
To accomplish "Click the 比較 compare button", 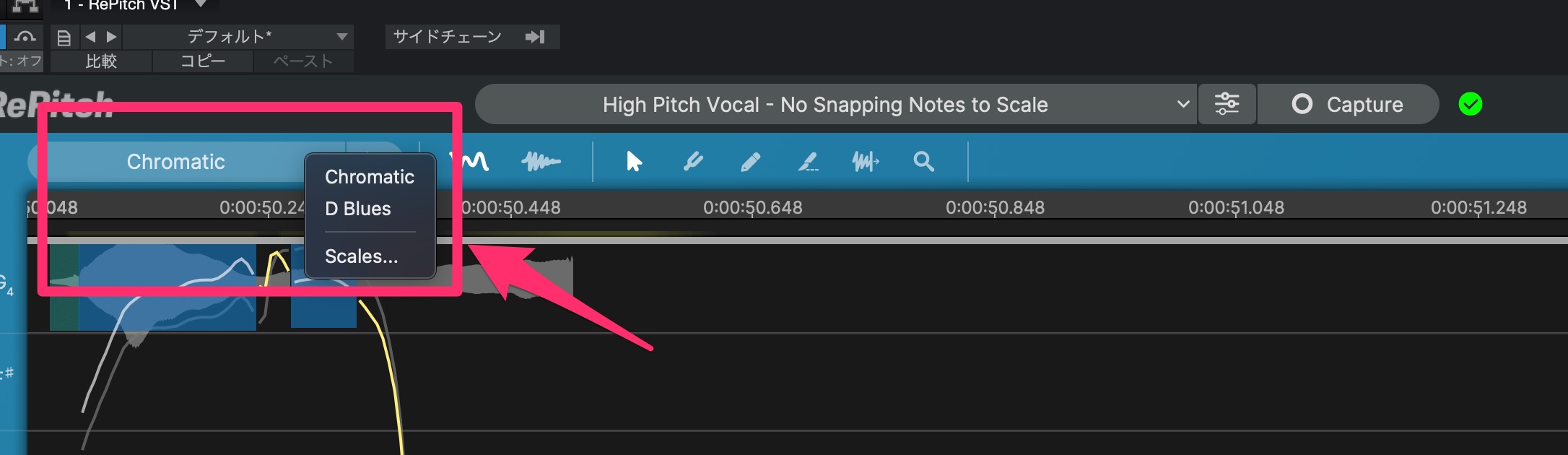I will (x=101, y=61).
